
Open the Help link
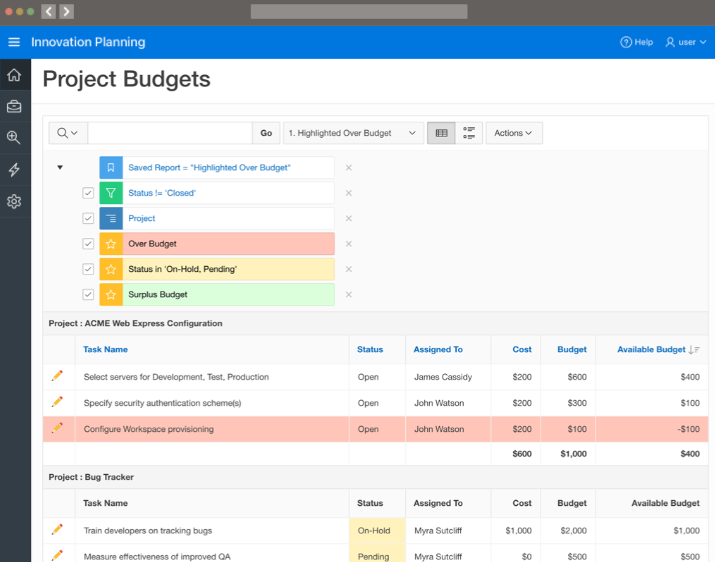tap(637, 42)
